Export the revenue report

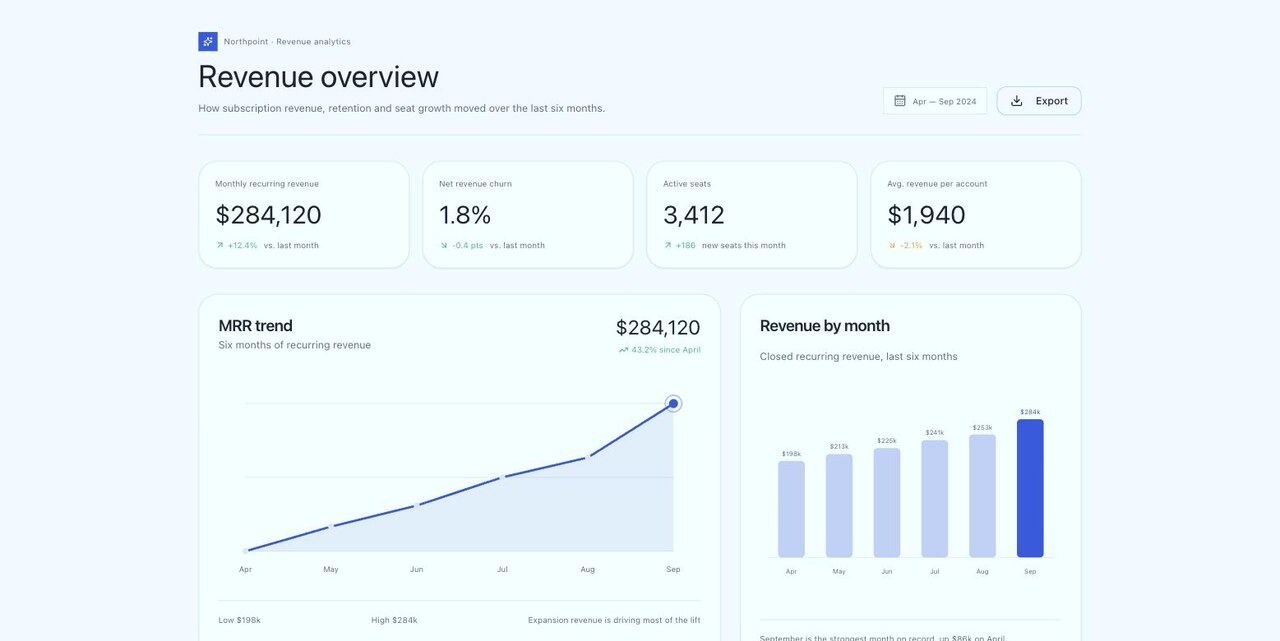tap(1039, 101)
